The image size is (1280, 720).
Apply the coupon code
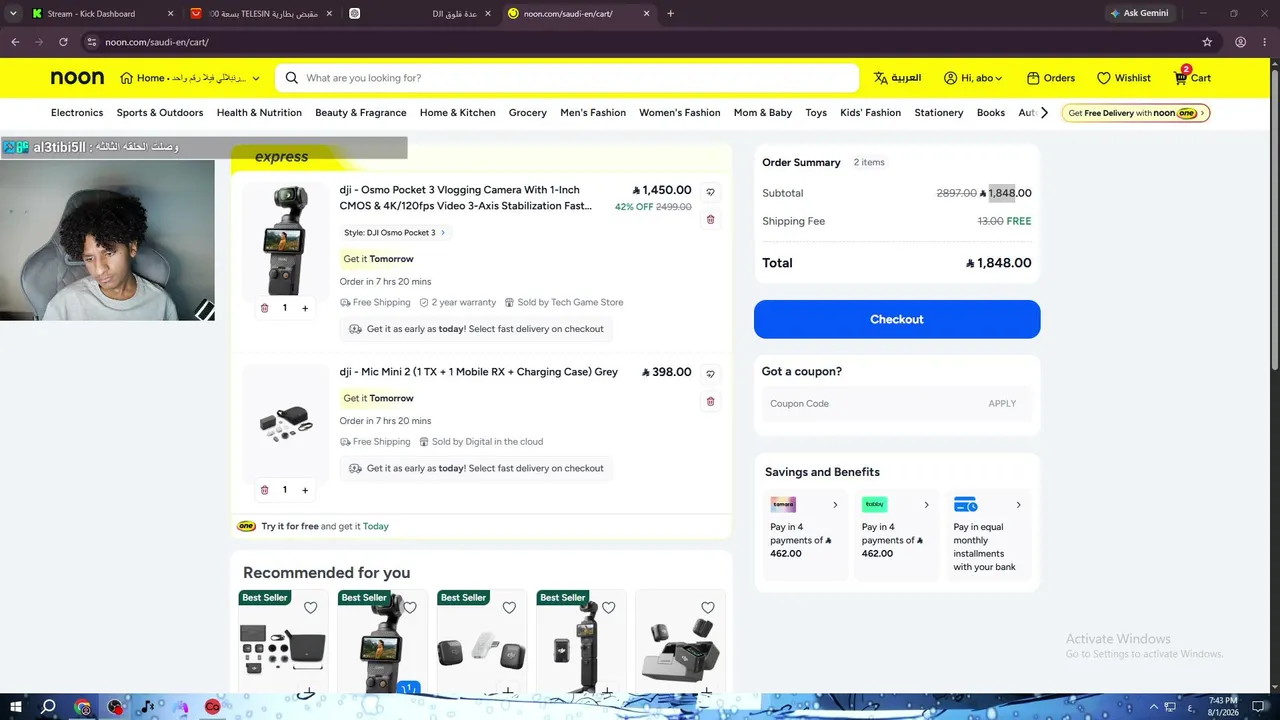click(1002, 404)
